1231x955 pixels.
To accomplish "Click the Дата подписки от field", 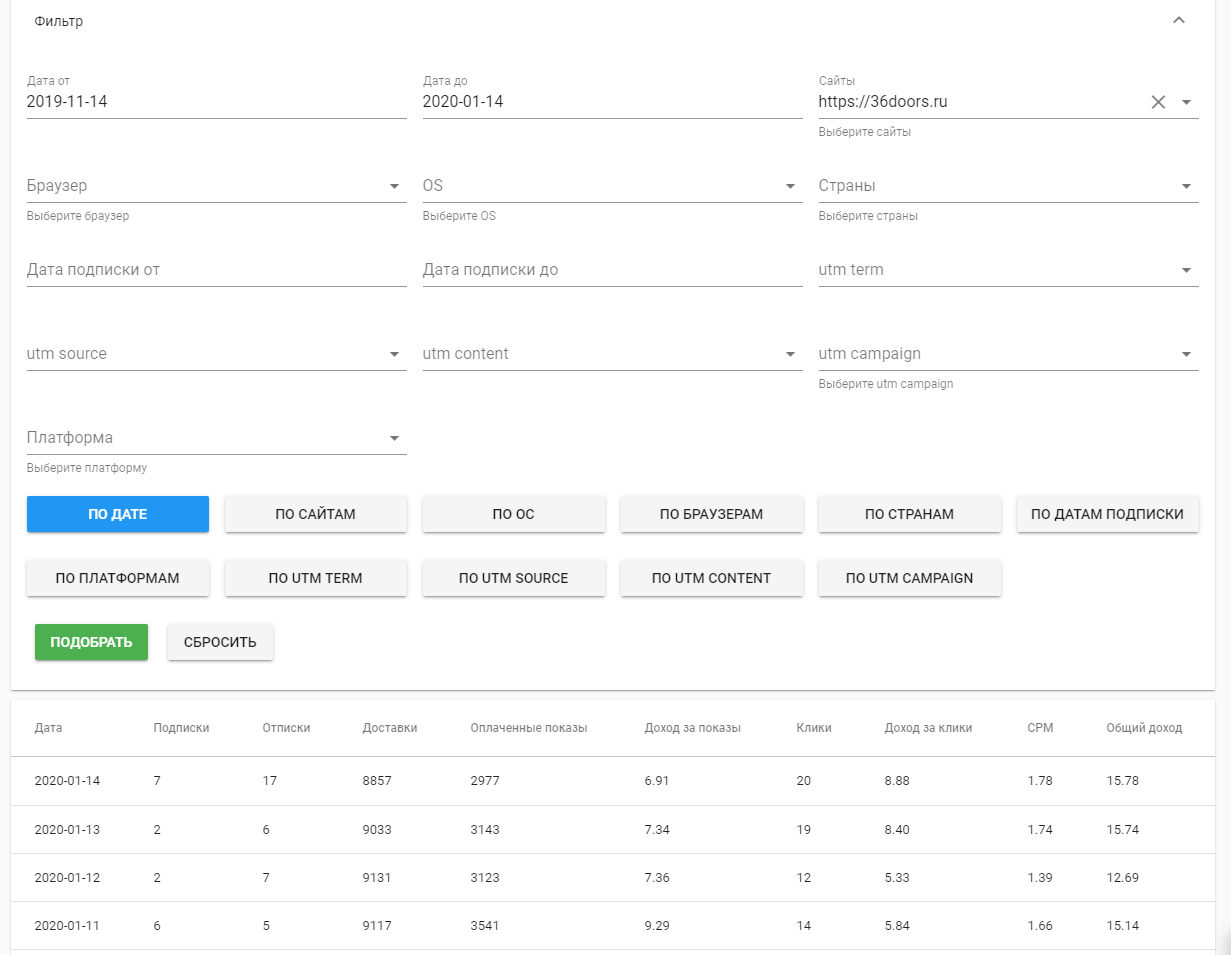I will (216, 270).
